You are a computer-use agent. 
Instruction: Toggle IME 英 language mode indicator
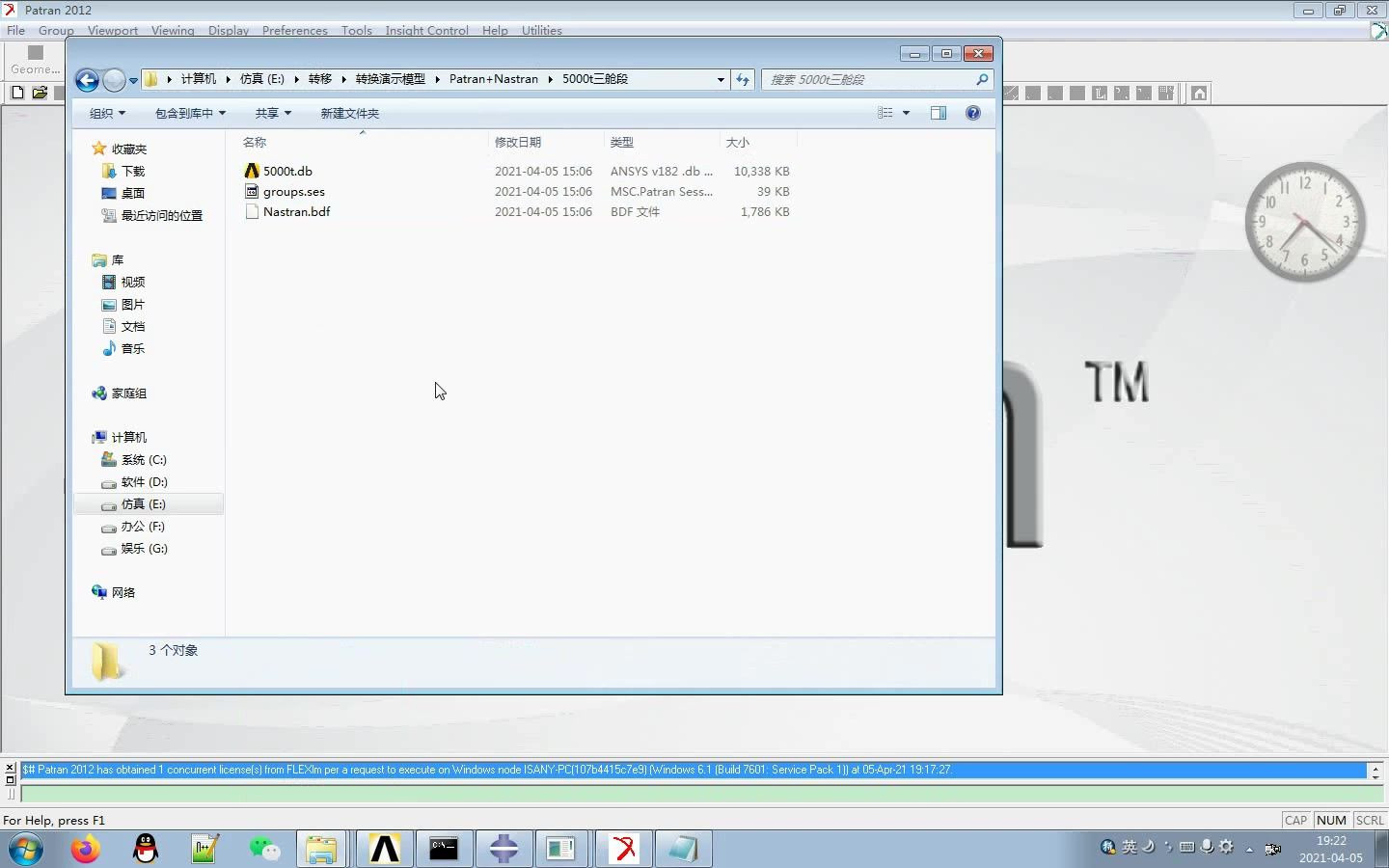pyautogui.click(x=1130, y=847)
